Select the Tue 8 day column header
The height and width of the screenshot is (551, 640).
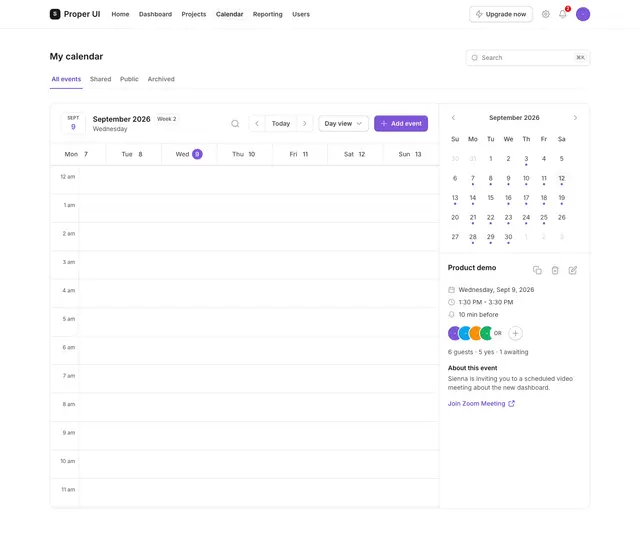click(132, 154)
